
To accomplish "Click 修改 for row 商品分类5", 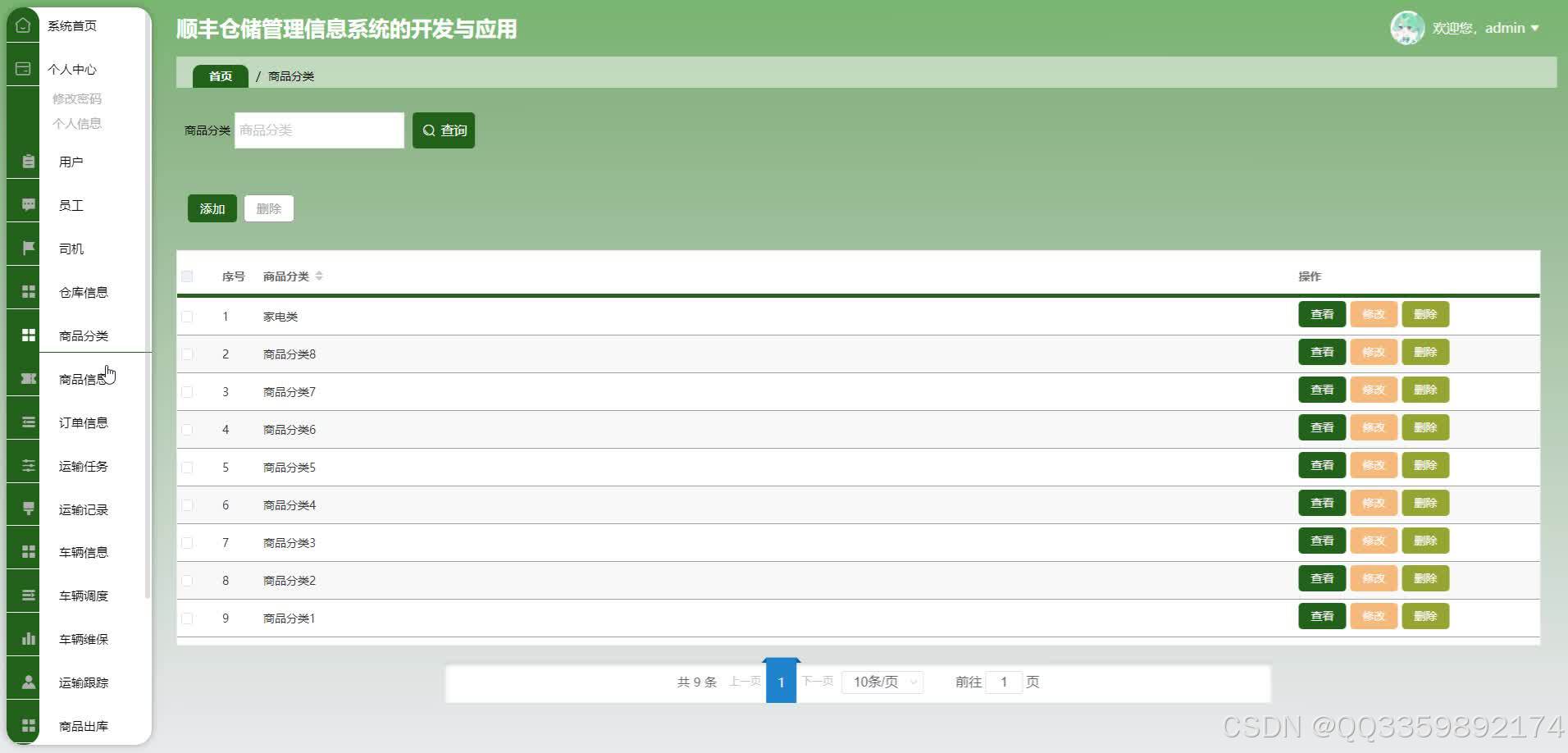I will pos(1374,465).
